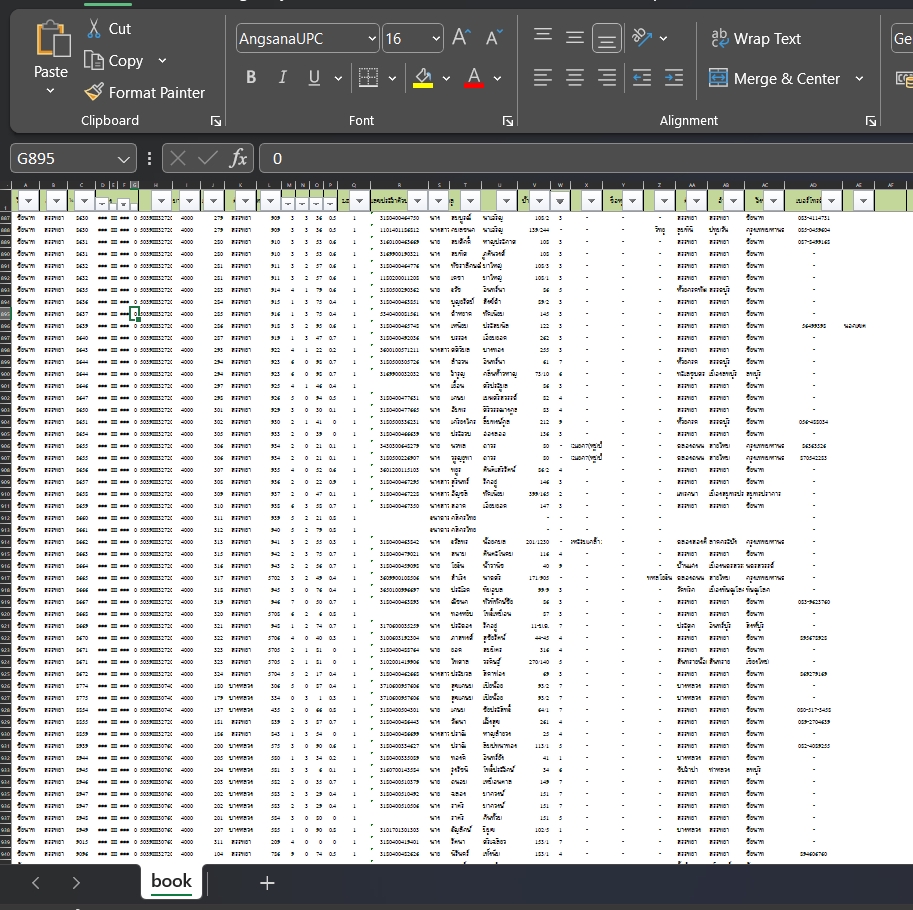The height and width of the screenshot is (910, 913).
Task: Decrease the cell indent
Action: tap(642, 77)
